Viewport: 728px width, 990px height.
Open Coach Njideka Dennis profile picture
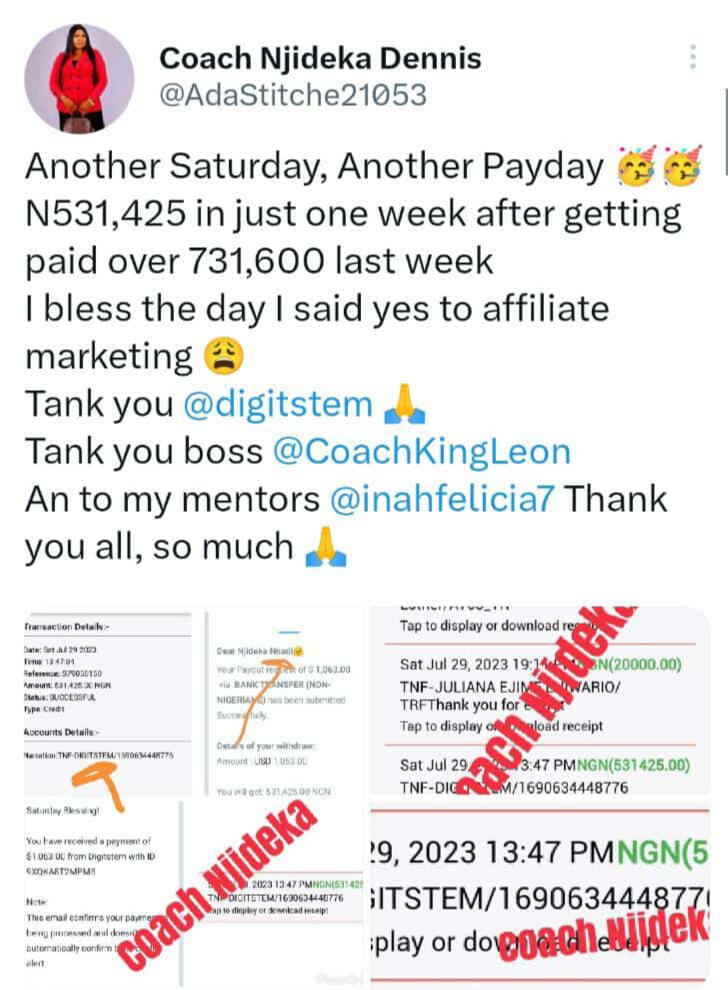tap(79, 78)
